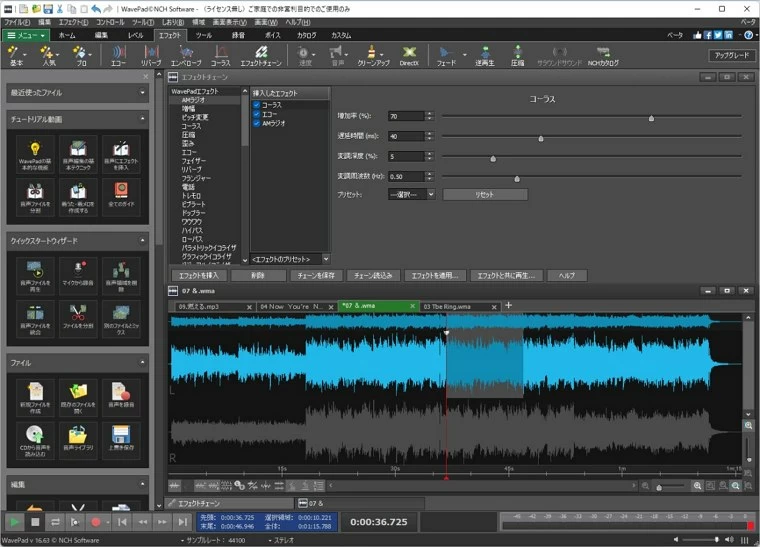Viewport: 760px width, 547px height.
Task: Click the リセット button
Action: point(485,194)
